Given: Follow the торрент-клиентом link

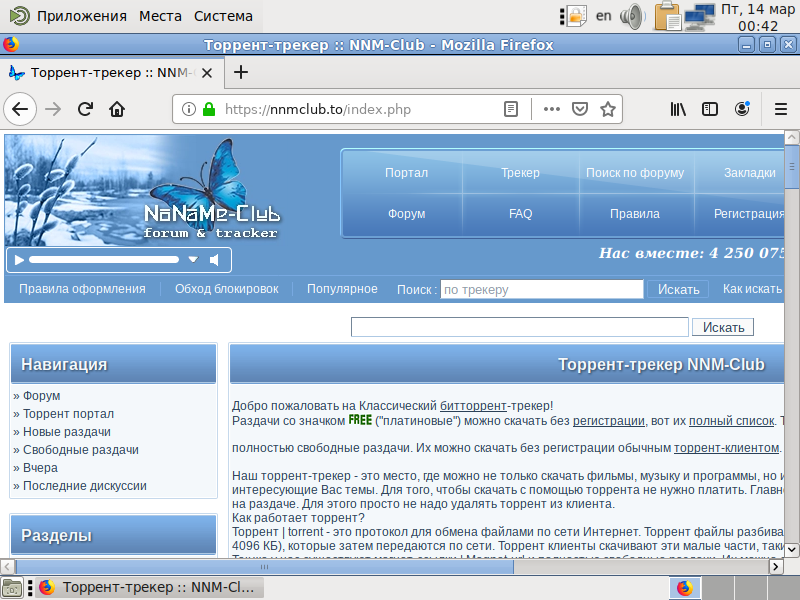Looking at the screenshot, I should pos(727,448).
